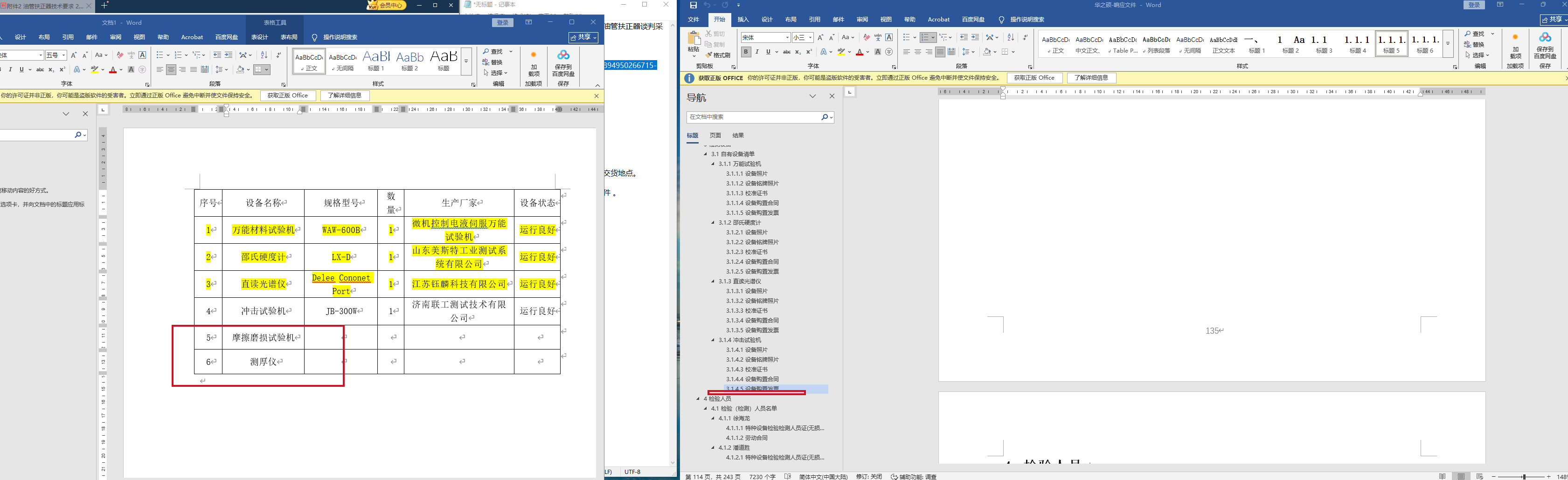Switch to Read Mode in the status bar

[x=1442, y=476]
